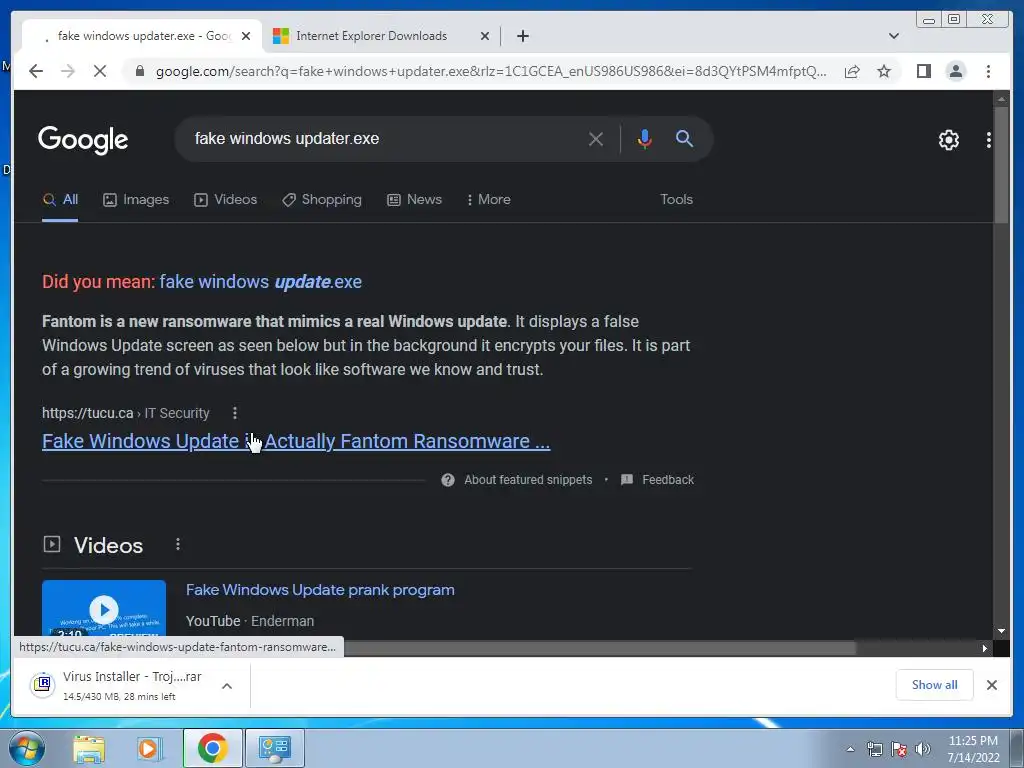
Task: Search by voice microphone
Action: point(645,138)
